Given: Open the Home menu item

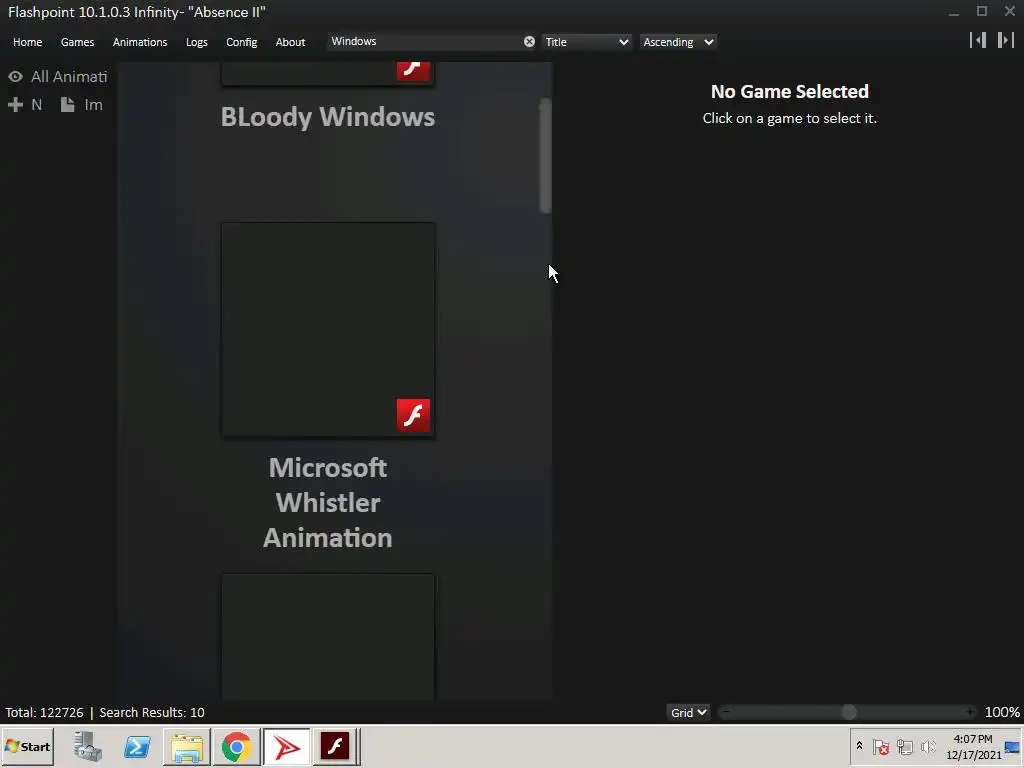Looking at the screenshot, I should [x=27, y=42].
